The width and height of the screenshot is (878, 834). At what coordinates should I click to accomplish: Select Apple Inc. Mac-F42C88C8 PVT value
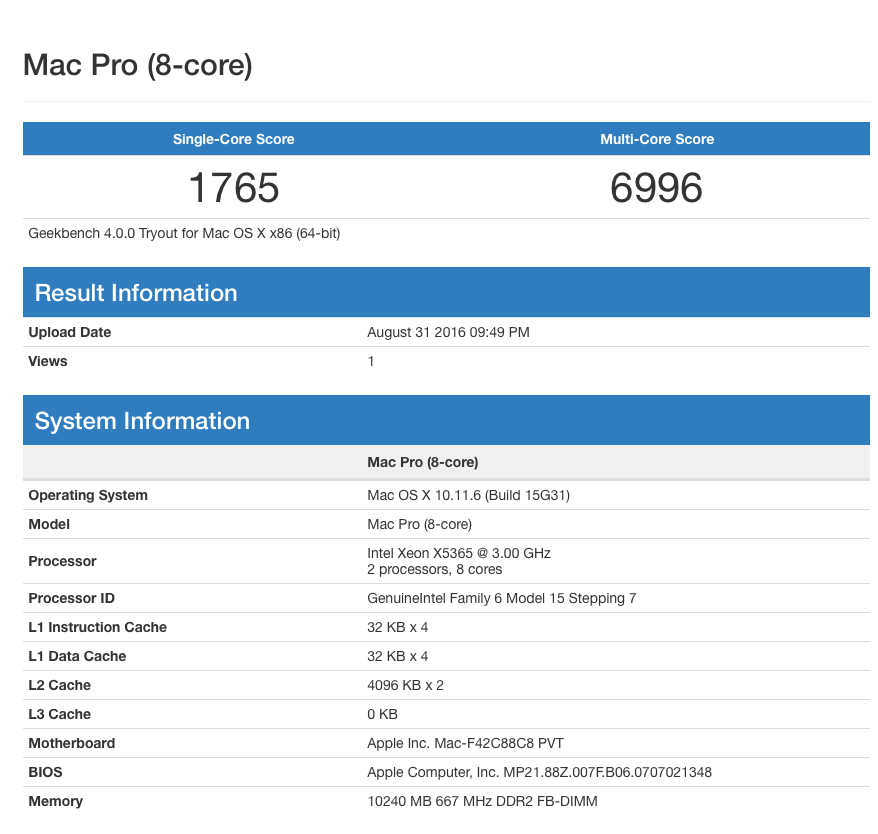point(465,743)
